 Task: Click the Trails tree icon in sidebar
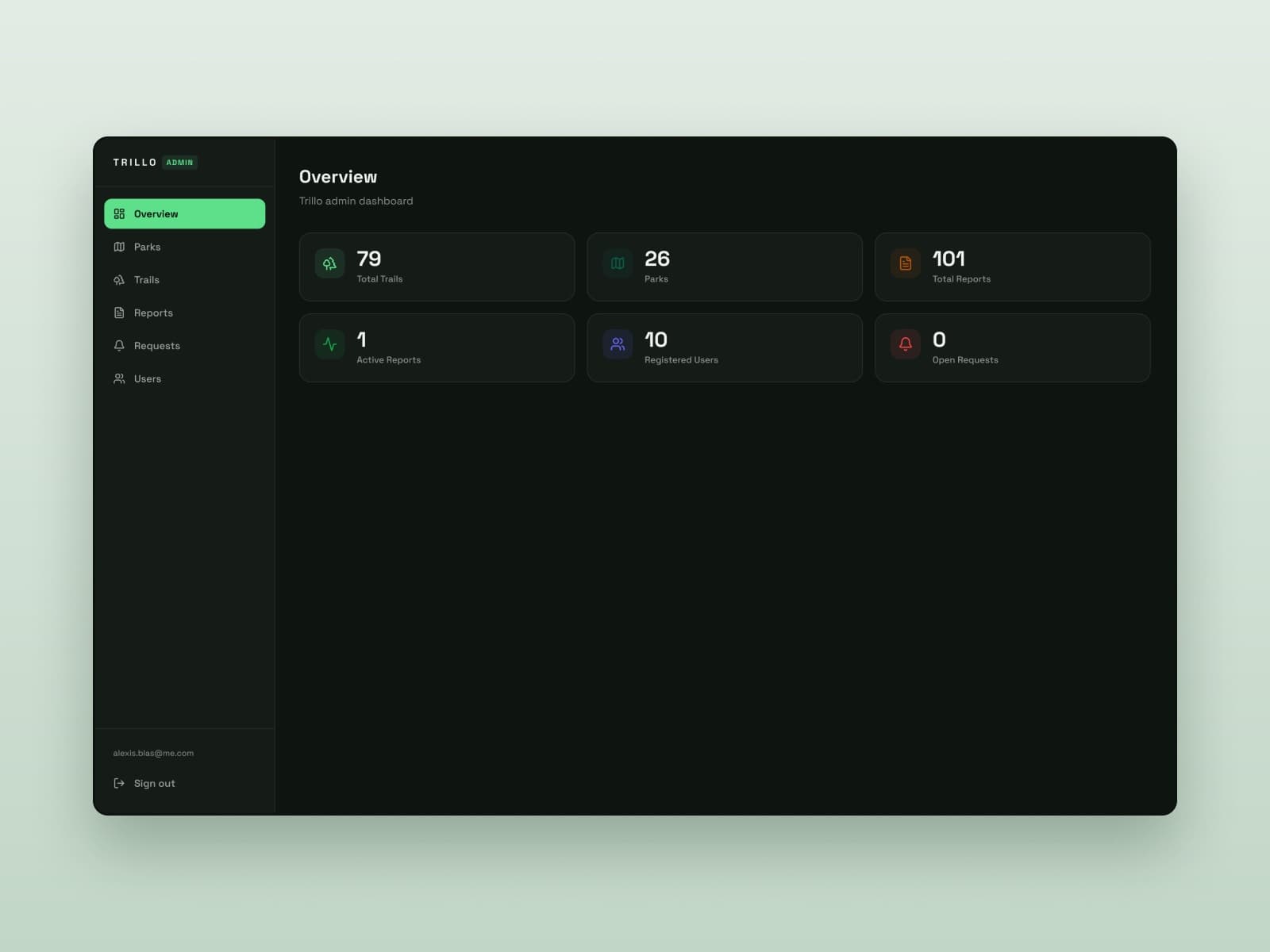tap(119, 280)
